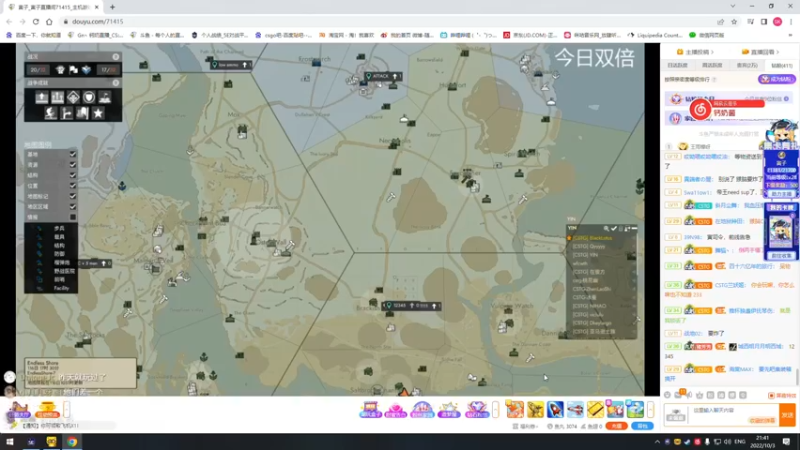Open the purple diamond activity icon
Screen dimensions: 800x450
[x=476, y=409]
